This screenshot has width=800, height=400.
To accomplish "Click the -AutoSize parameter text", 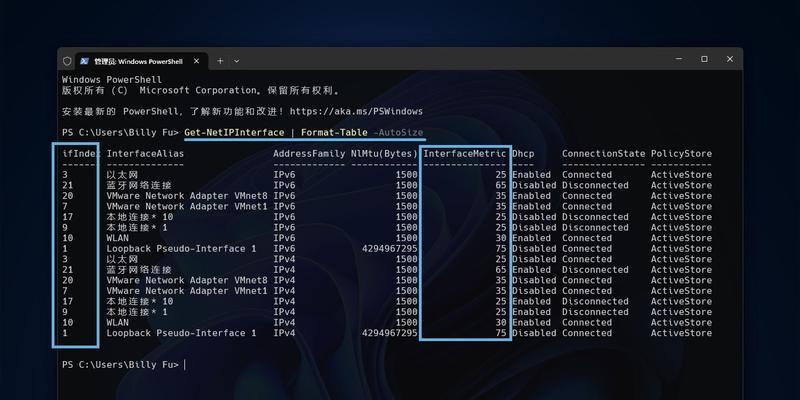I will [x=398, y=133].
